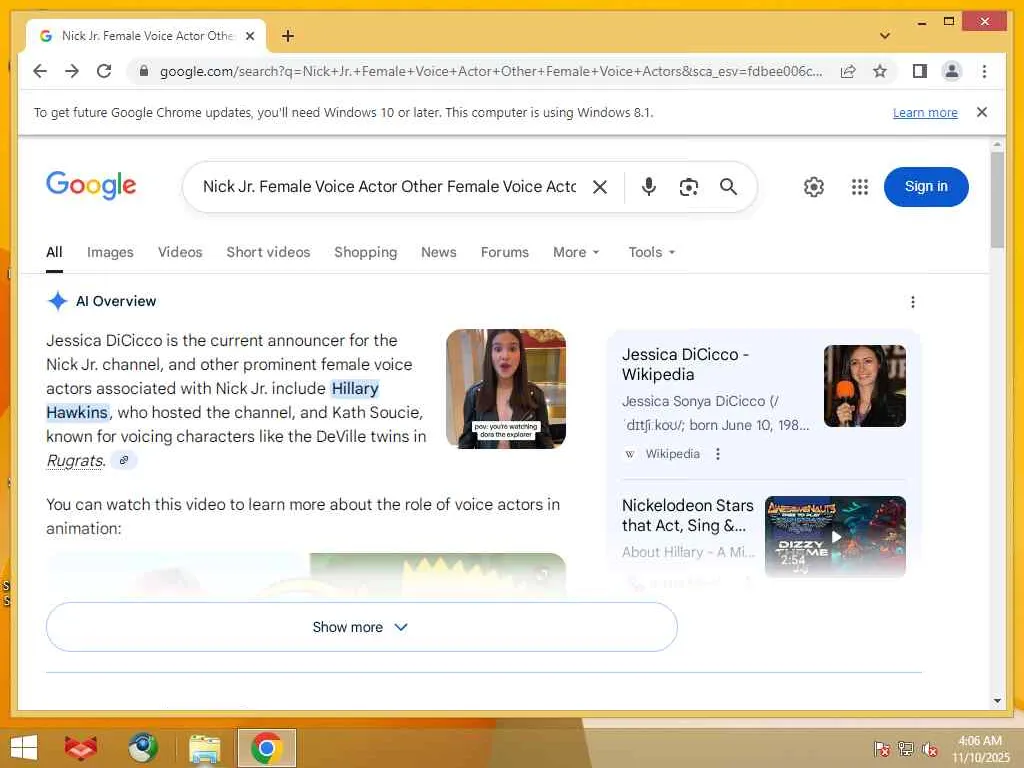The height and width of the screenshot is (768, 1024).
Task: Sign in to Google
Action: [x=926, y=187]
